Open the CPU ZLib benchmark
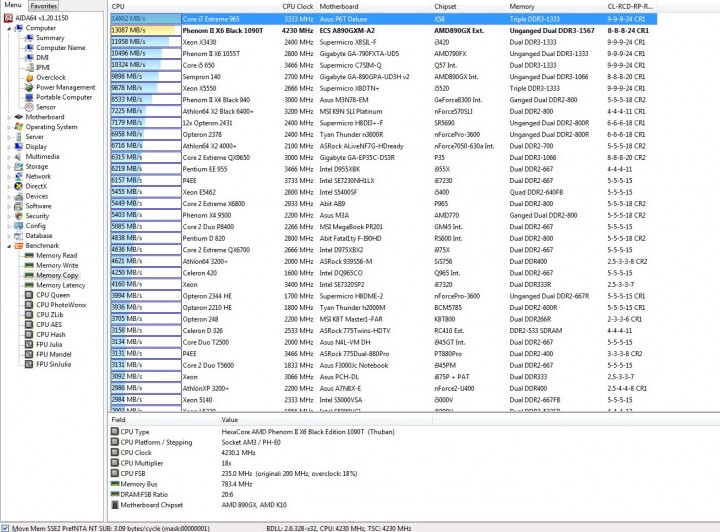 pyautogui.click(x=50, y=315)
